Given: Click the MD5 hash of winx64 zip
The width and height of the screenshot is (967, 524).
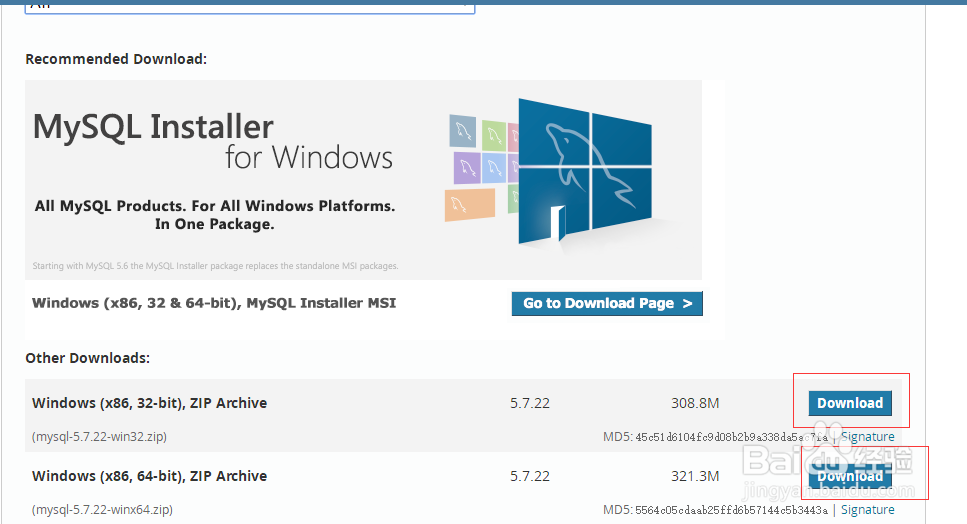Looking at the screenshot, I should [x=731, y=510].
